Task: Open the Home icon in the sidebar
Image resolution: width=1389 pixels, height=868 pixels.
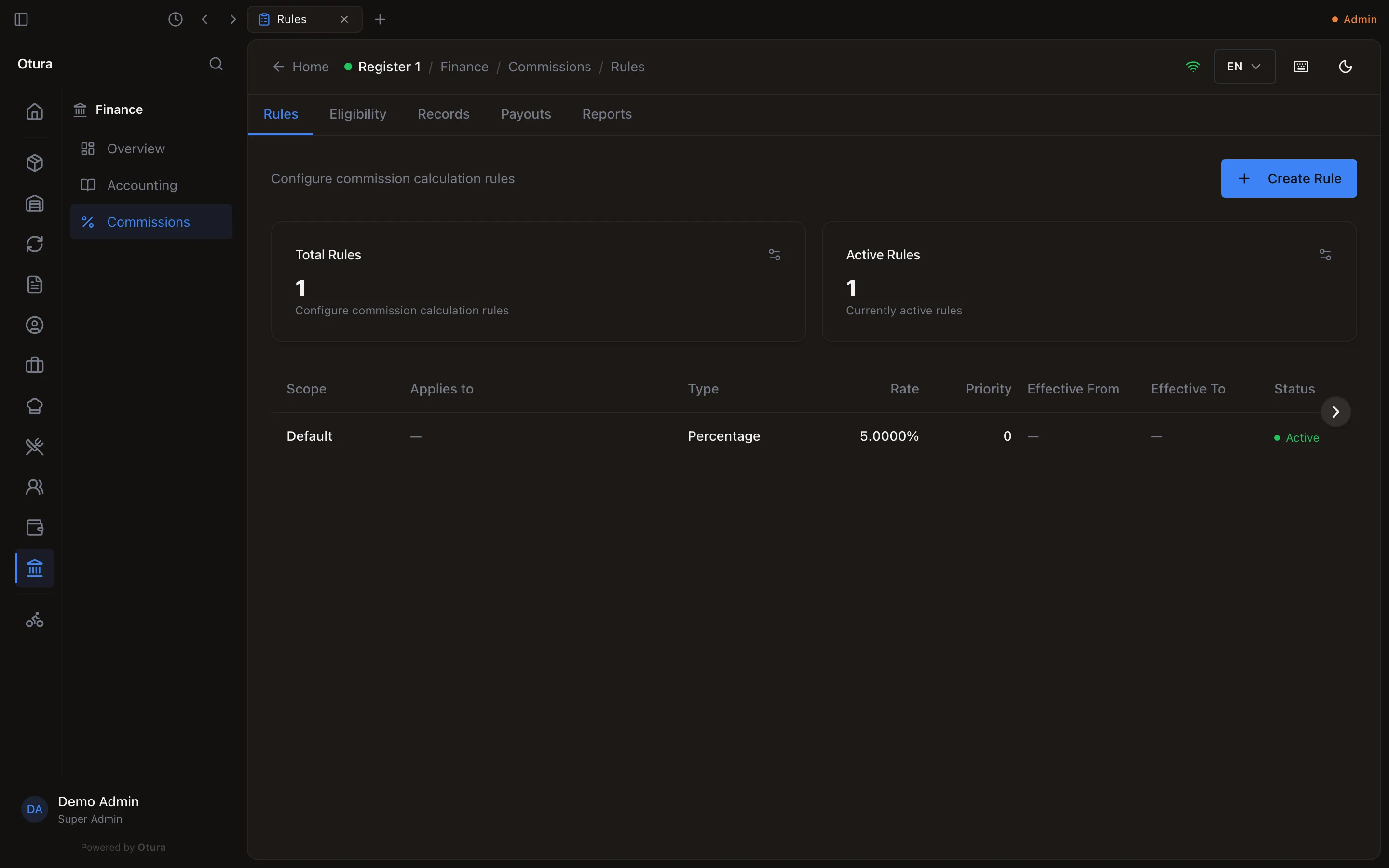Action: tap(34, 111)
